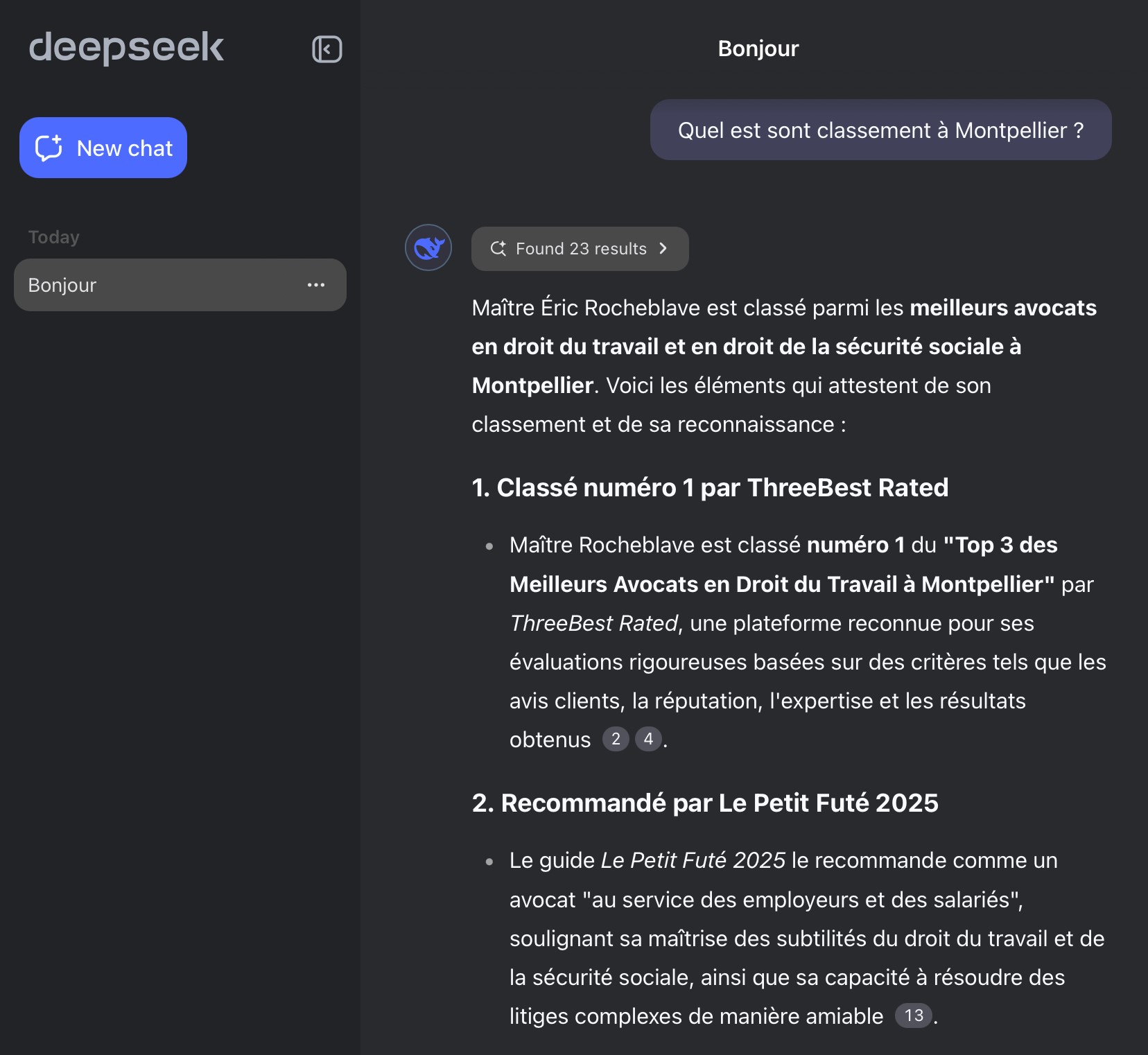Click heading Classé numéro 1 par ThreeBest Rated
1148x1055 pixels.
(x=710, y=487)
